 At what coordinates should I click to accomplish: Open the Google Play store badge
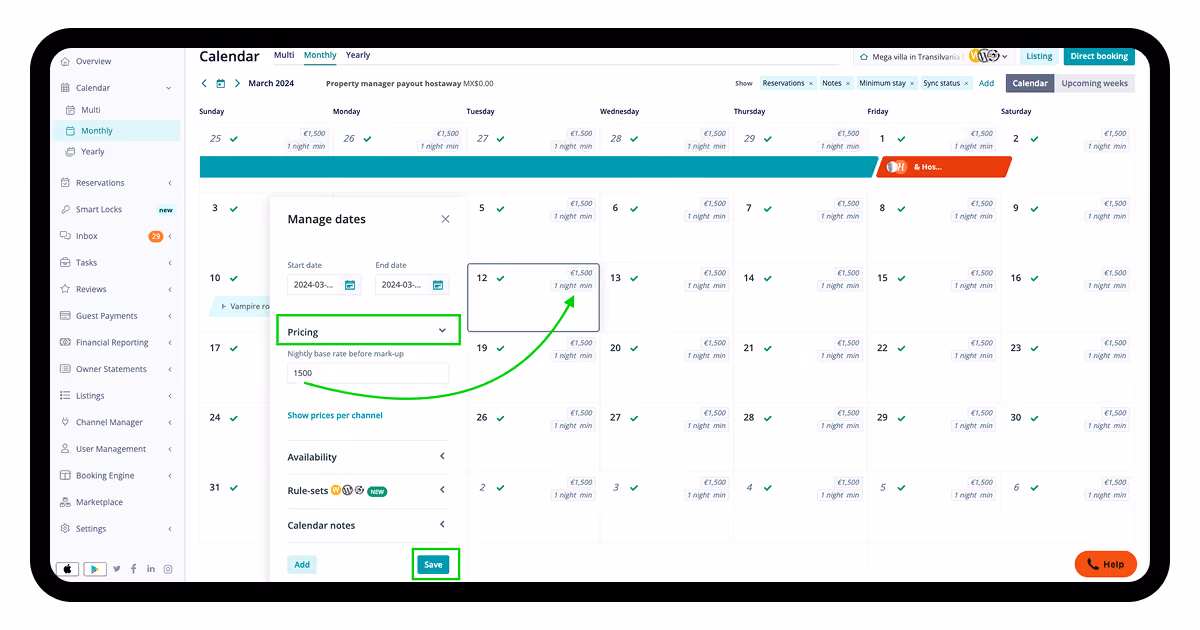pyautogui.click(x=95, y=569)
